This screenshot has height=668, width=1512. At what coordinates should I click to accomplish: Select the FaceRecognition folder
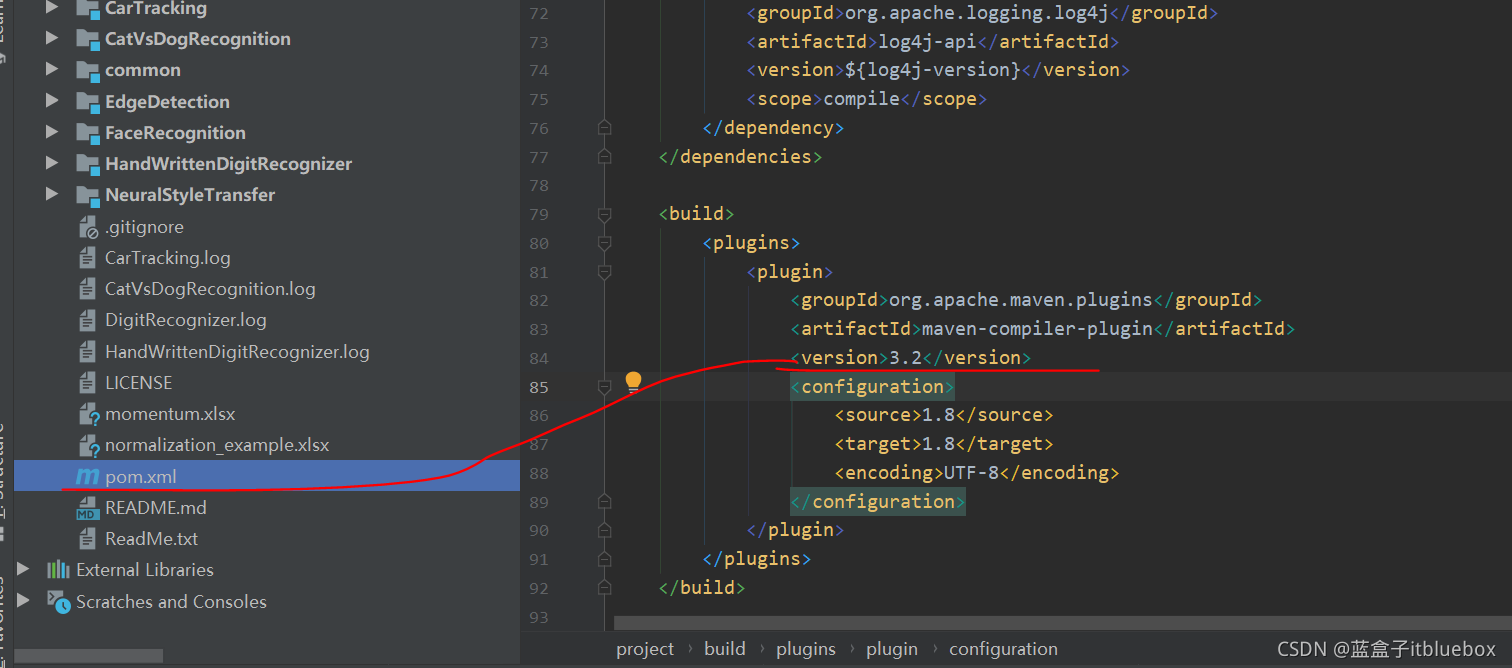click(175, 133)
